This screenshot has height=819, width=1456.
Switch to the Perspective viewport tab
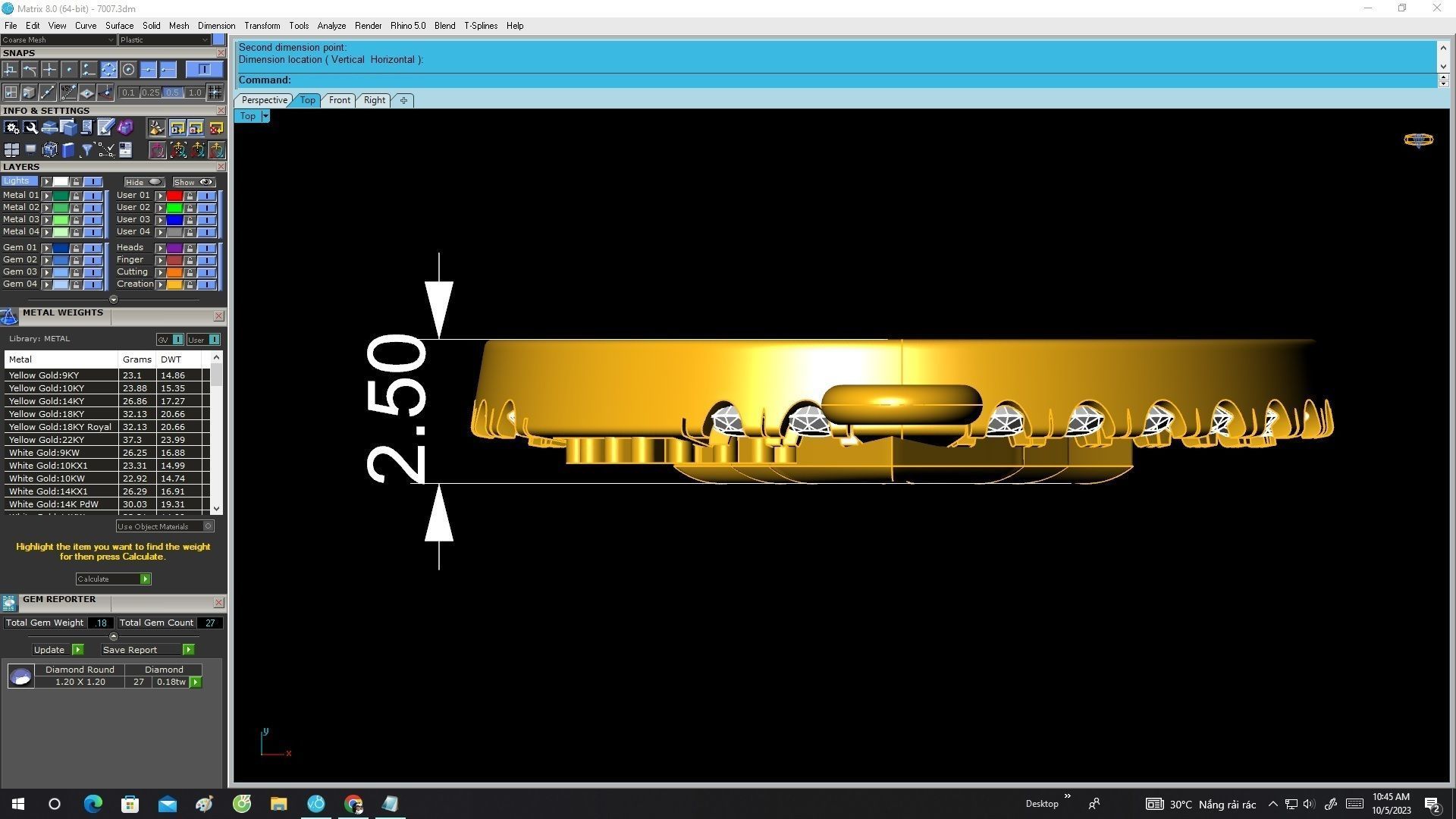click(x=264, y=100)
